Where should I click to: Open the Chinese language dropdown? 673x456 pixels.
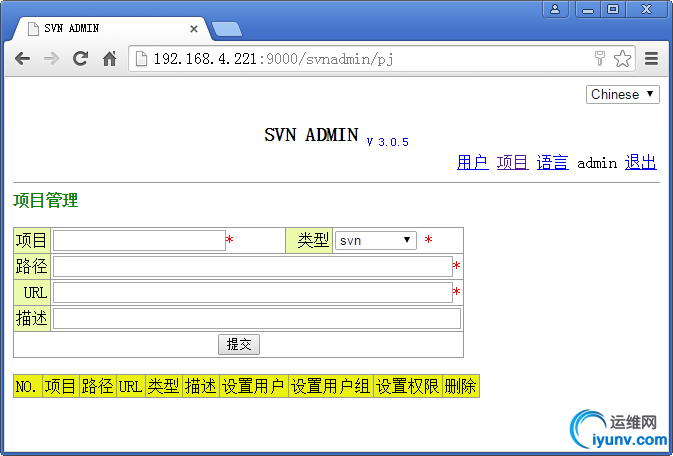point(622,94)
